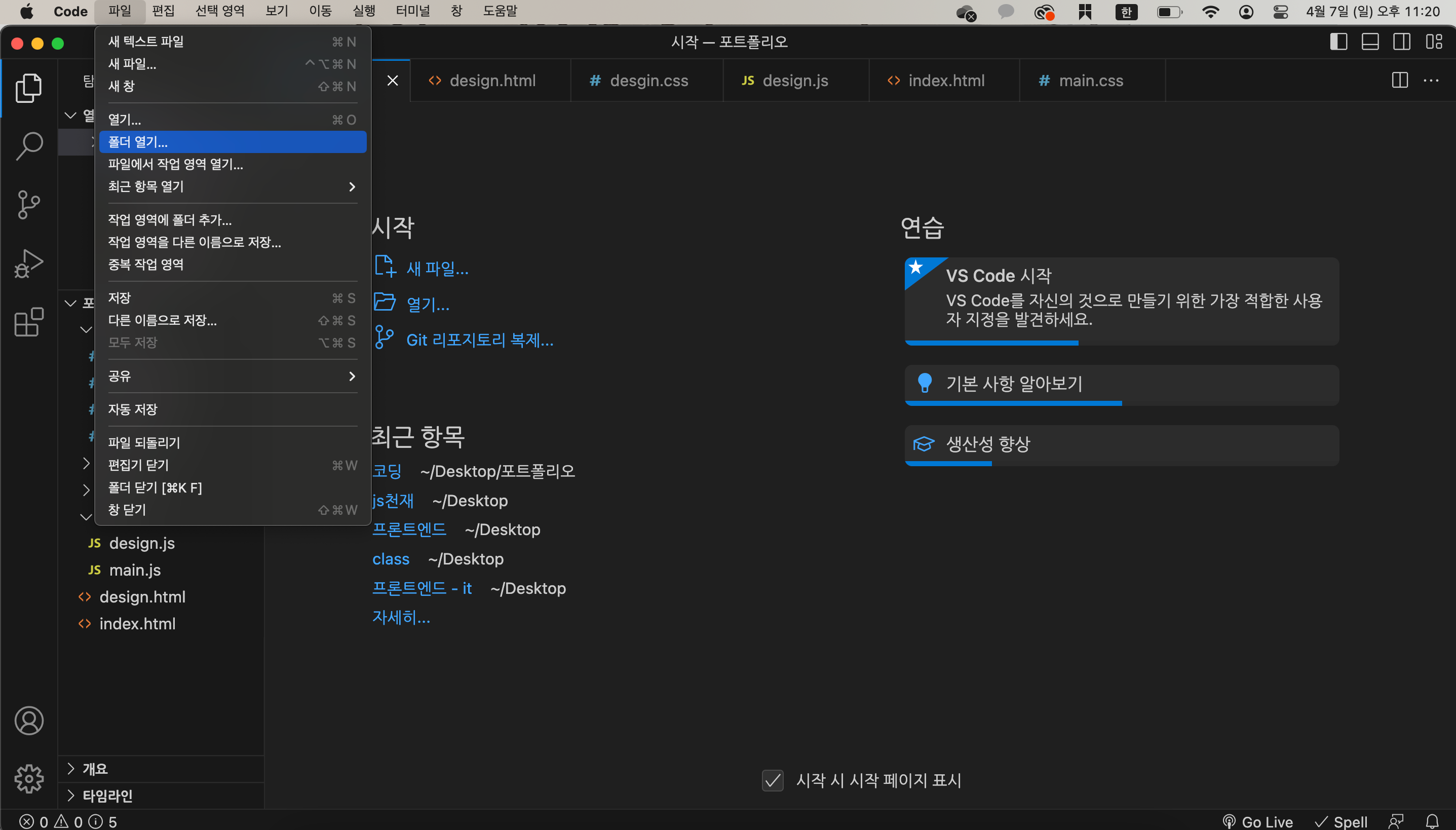The image size is (1456, 830).
Task: Click the notifications bell in status bar
Action: (x=1432, y=821)
